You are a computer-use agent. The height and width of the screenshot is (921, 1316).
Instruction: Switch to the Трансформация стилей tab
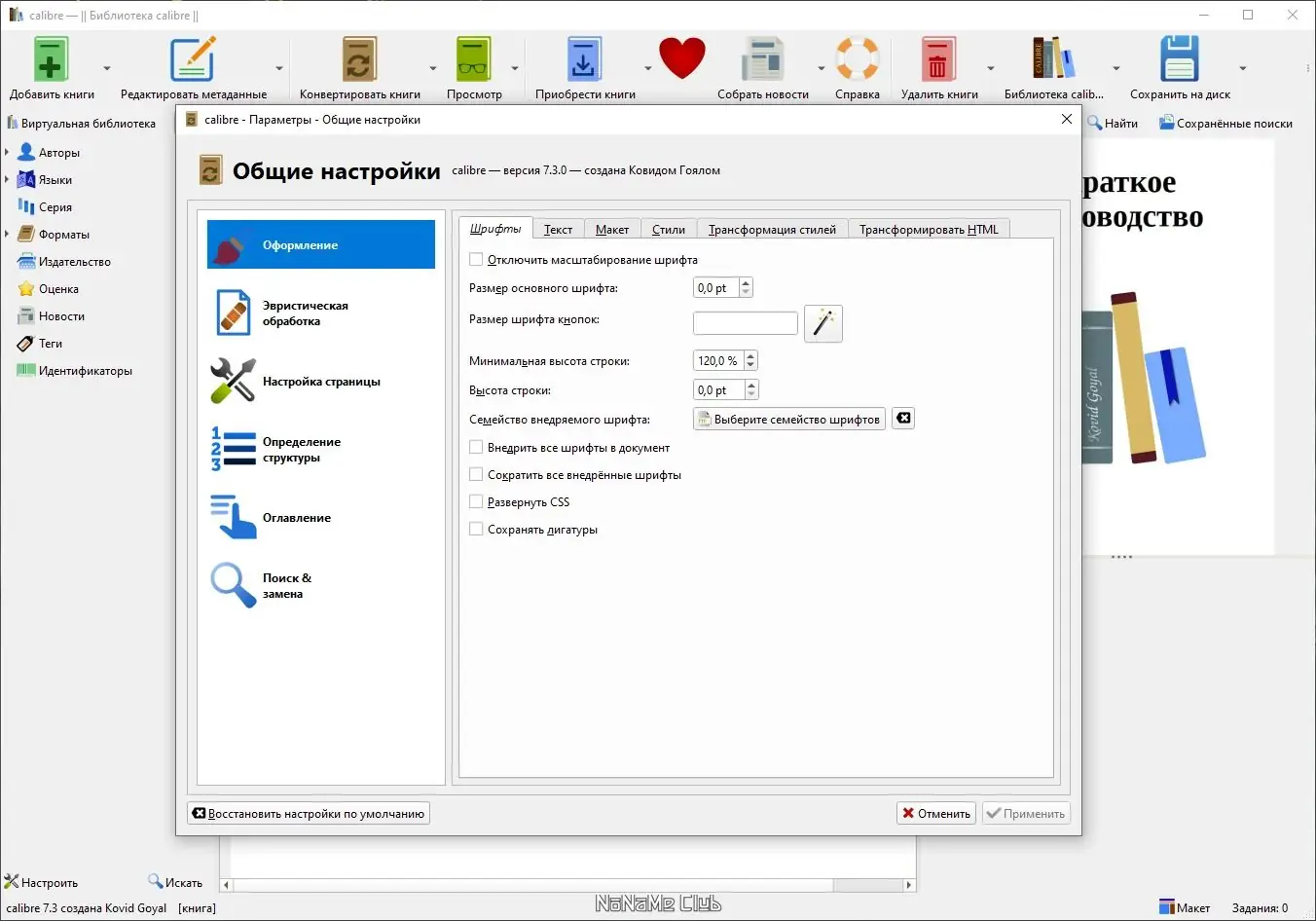click(772, 230)
